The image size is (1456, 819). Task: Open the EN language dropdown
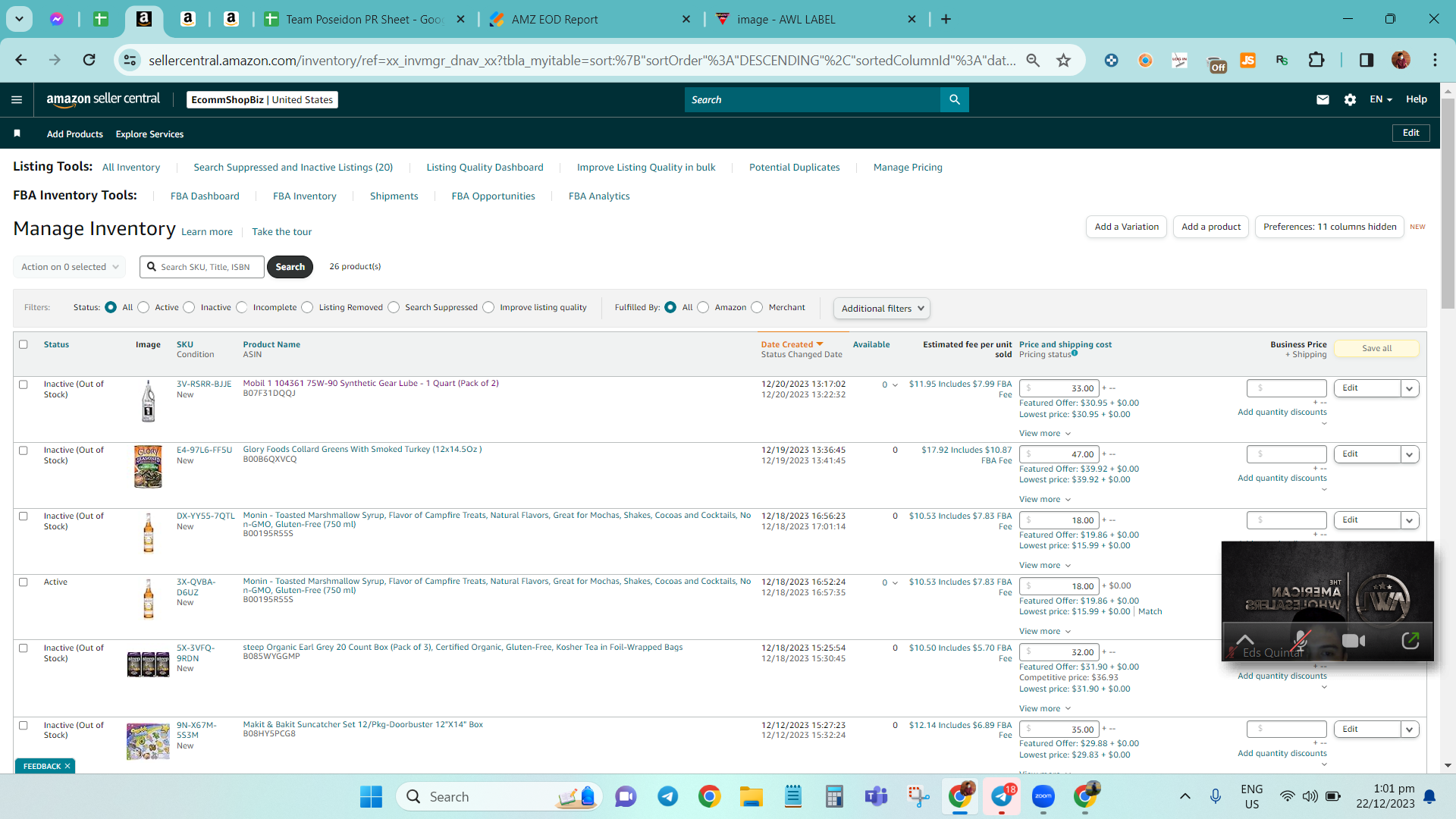click(x=1381, y=99)
